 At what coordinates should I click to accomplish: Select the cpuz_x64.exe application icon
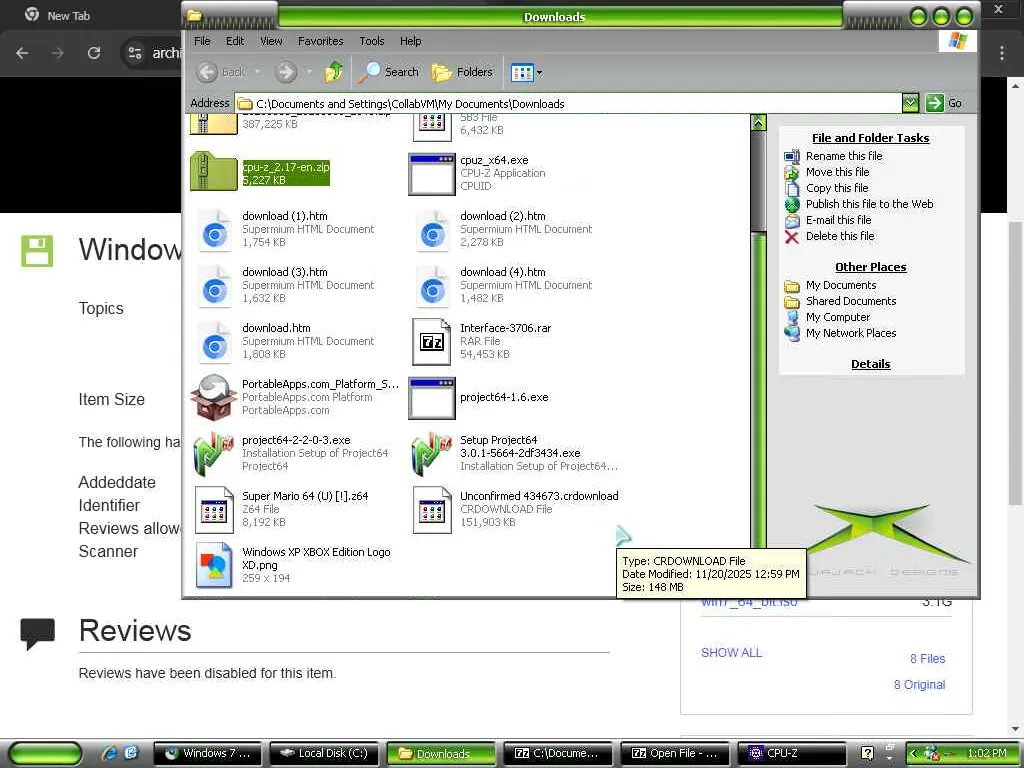432,174
